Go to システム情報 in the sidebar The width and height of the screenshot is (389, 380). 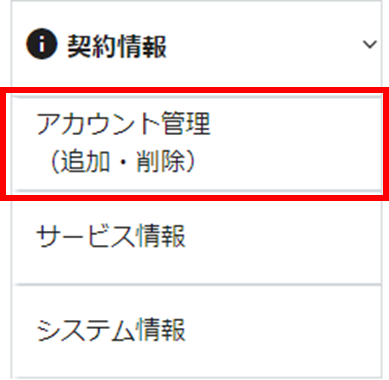(197, 331)
